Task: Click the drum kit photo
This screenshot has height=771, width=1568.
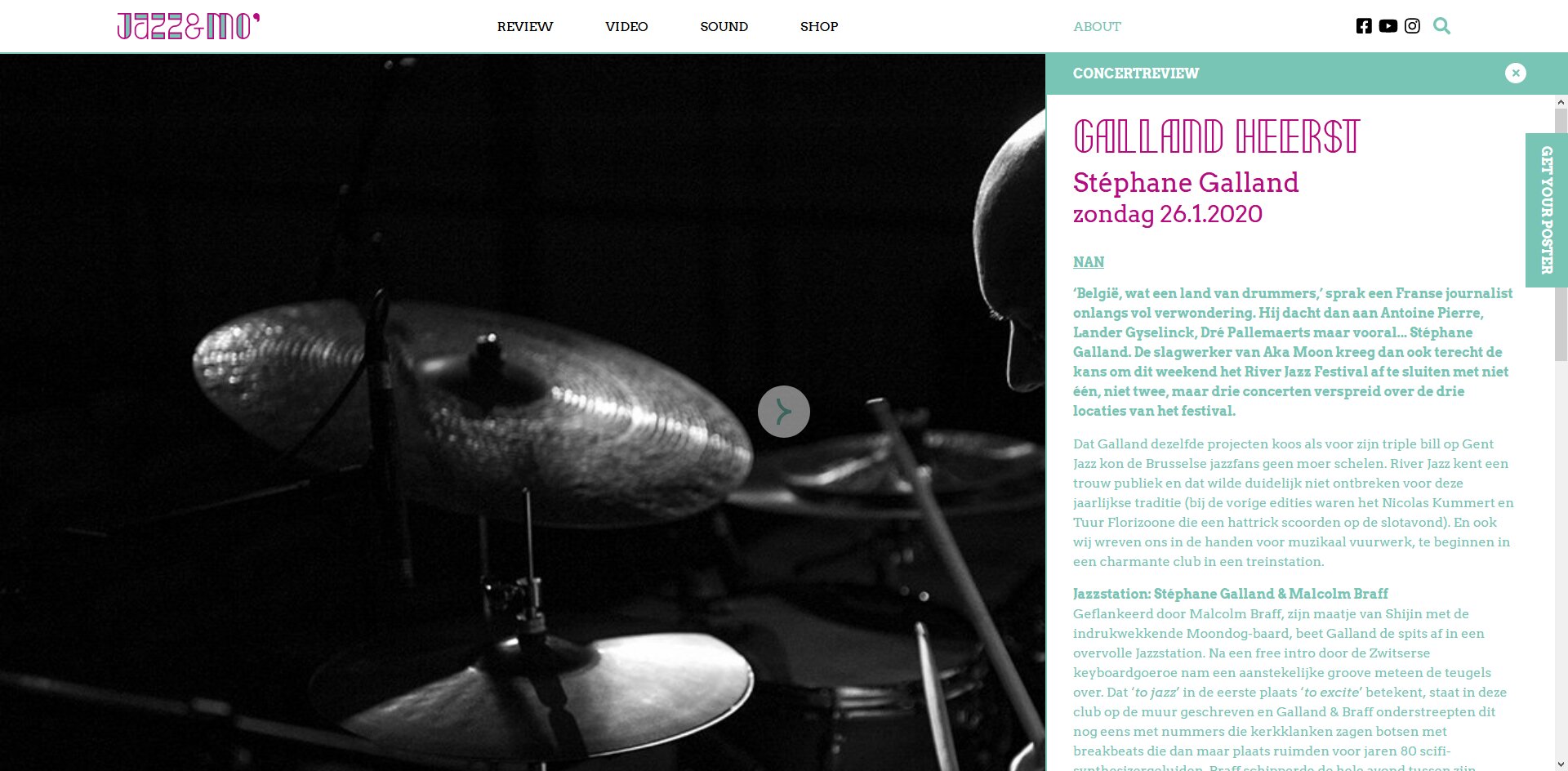Action: pyautogui.click(x=523, y=412)
